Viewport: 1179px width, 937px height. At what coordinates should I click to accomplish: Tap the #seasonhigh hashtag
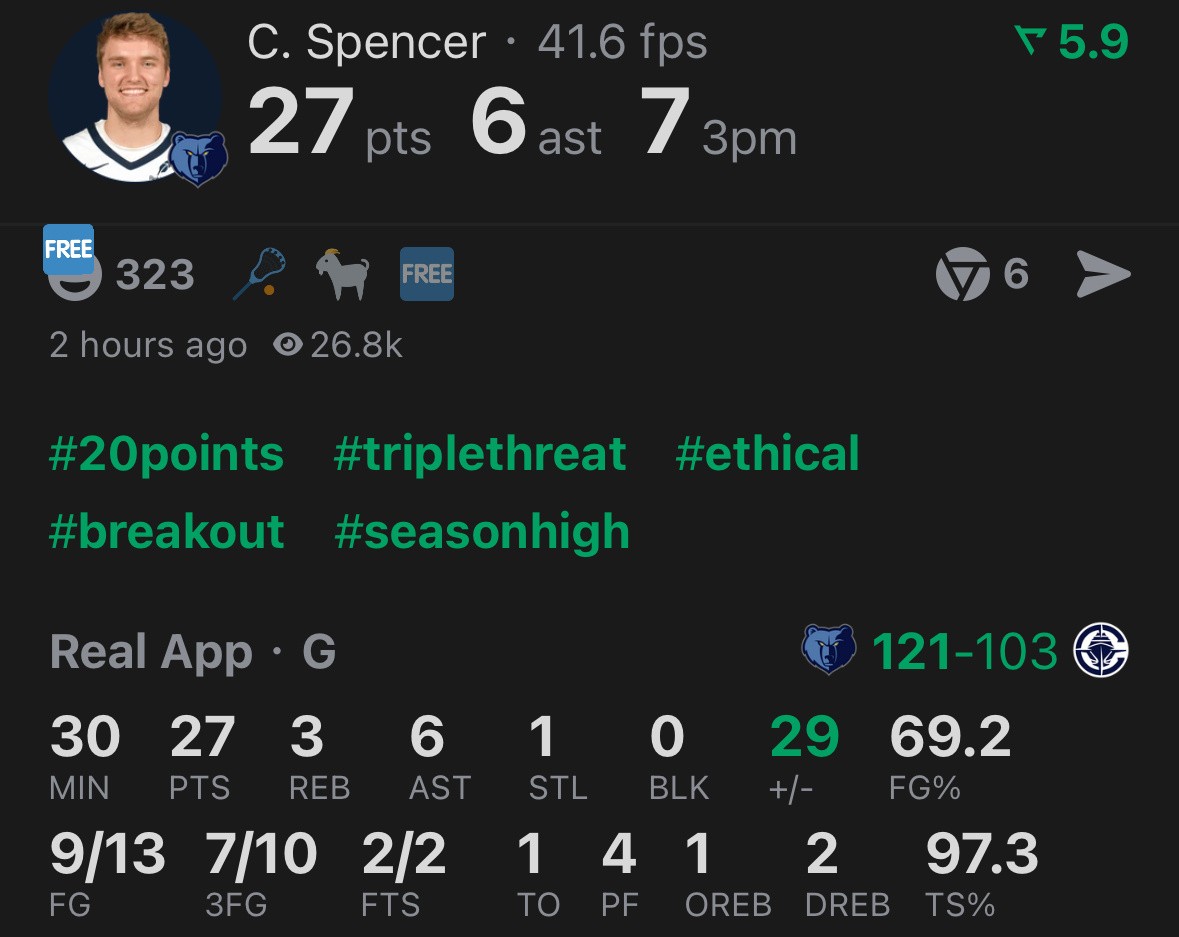[482, 531]
